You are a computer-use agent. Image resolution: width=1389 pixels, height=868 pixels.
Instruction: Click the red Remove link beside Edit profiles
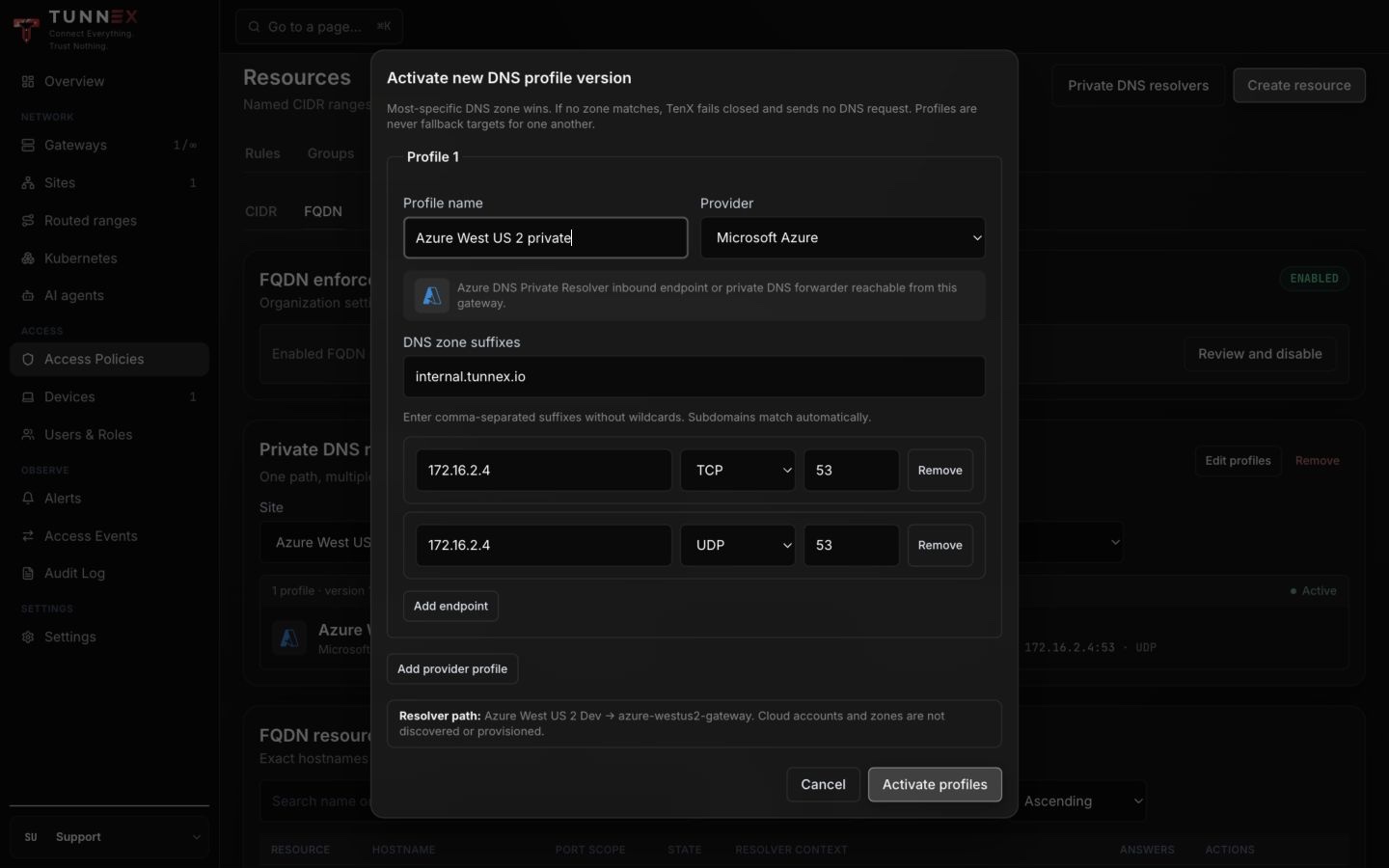(x=1318, y=461)
